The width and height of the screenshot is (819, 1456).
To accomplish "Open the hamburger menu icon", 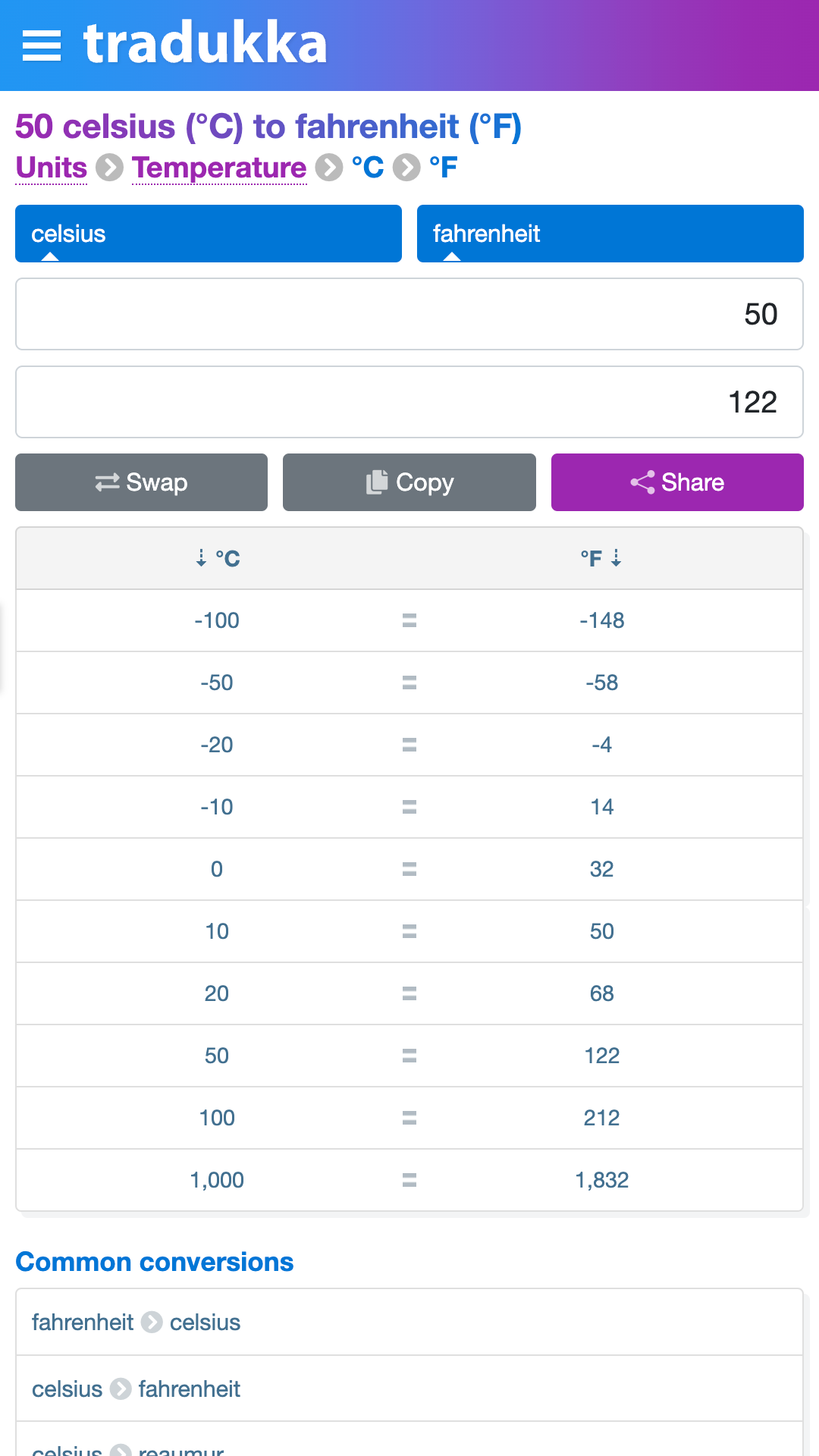I will 42,45.
